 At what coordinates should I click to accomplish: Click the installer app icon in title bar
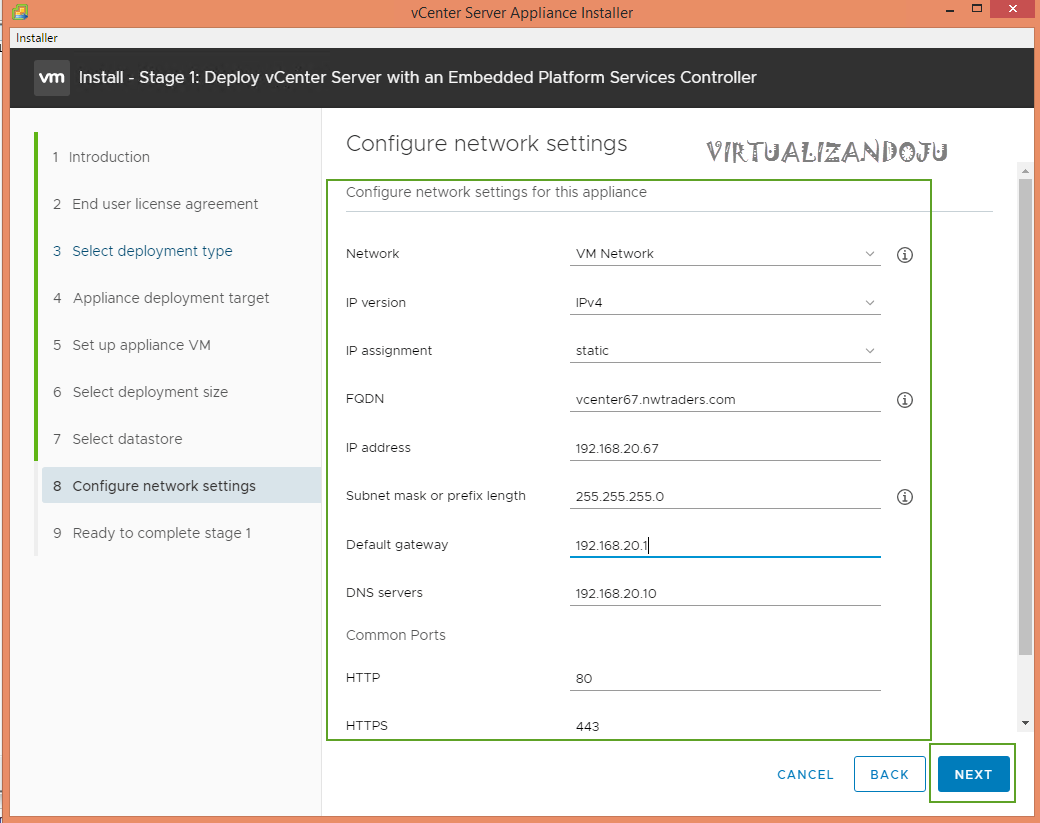pos(19,13)
